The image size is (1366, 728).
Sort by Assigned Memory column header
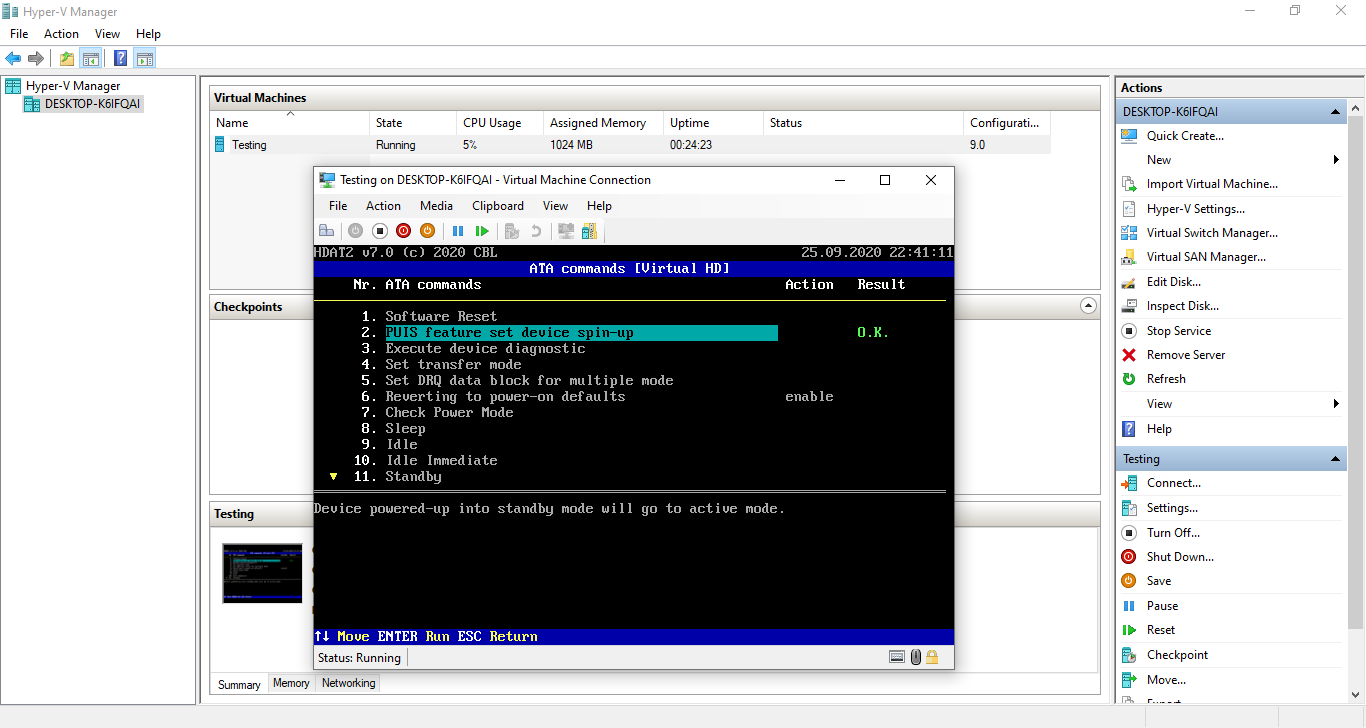(x=603, y=123)
